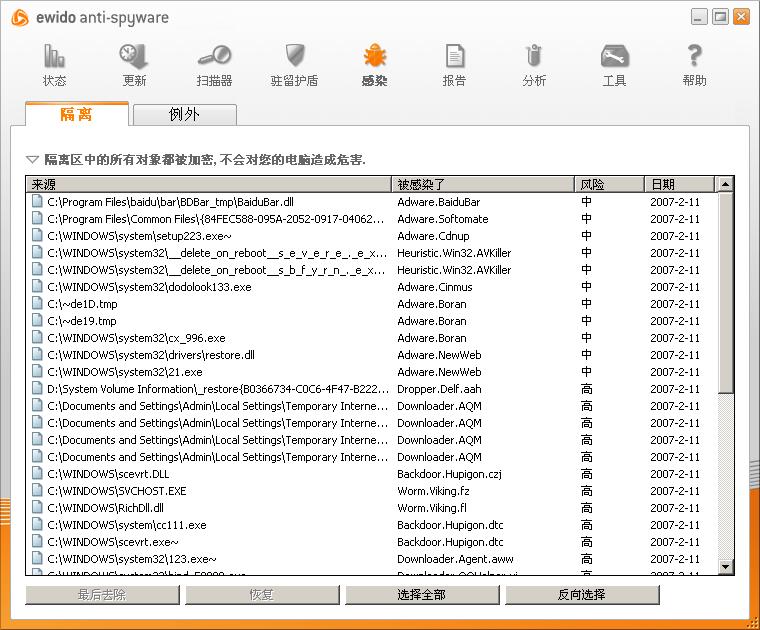Viewport: 760px width, 630px height.
Task: Open the 扫描器 scanner icon
Action: click(214, 56)
